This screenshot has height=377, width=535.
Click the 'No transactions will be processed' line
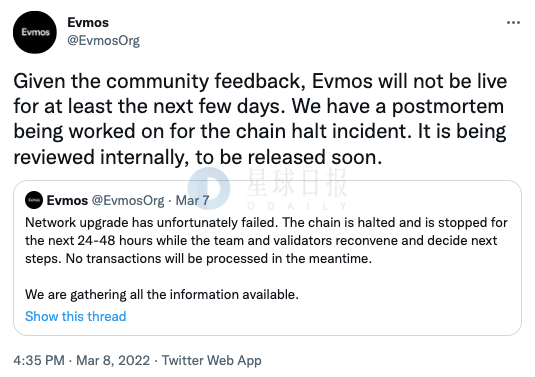(x=198, y=259)
